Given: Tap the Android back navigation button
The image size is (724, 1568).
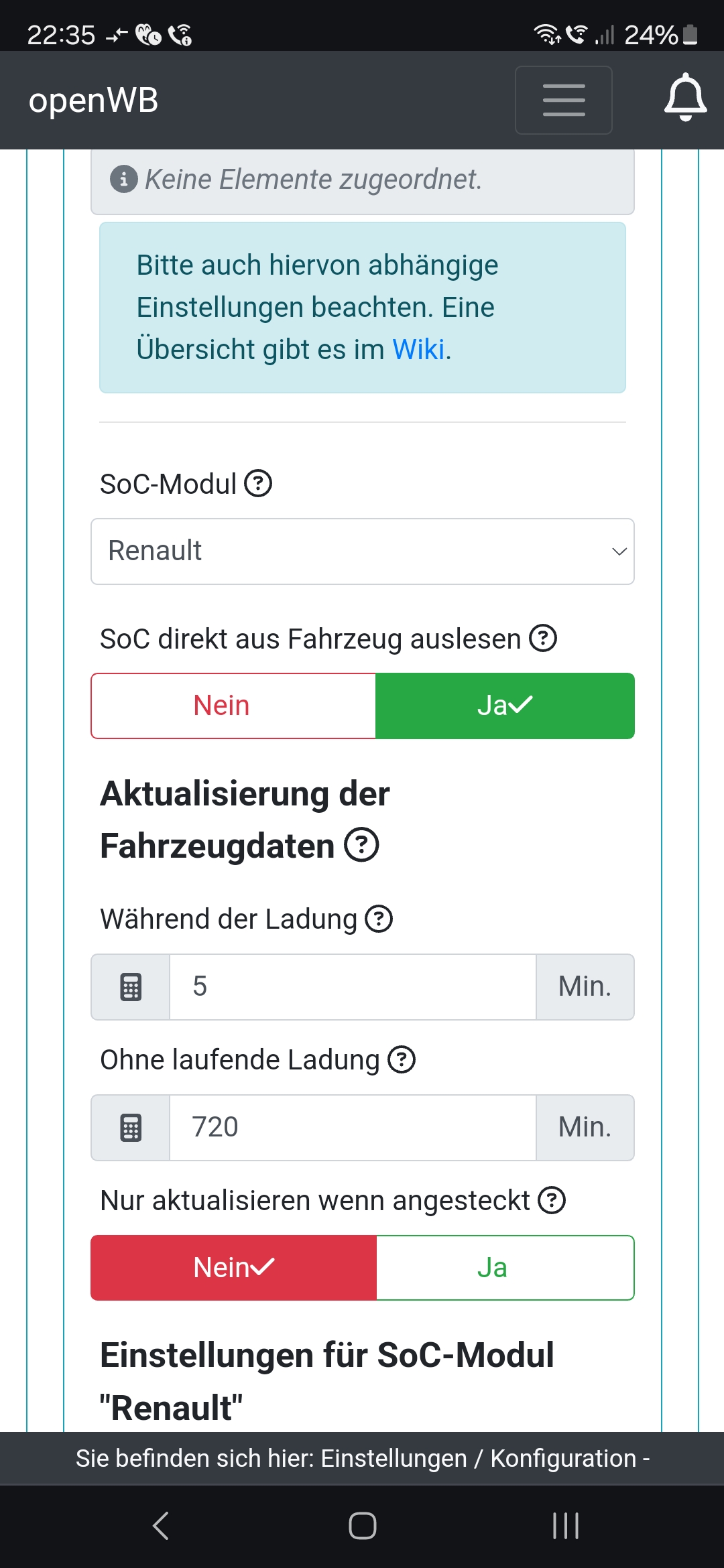Looking at the screenshot, I should 160,1526.
